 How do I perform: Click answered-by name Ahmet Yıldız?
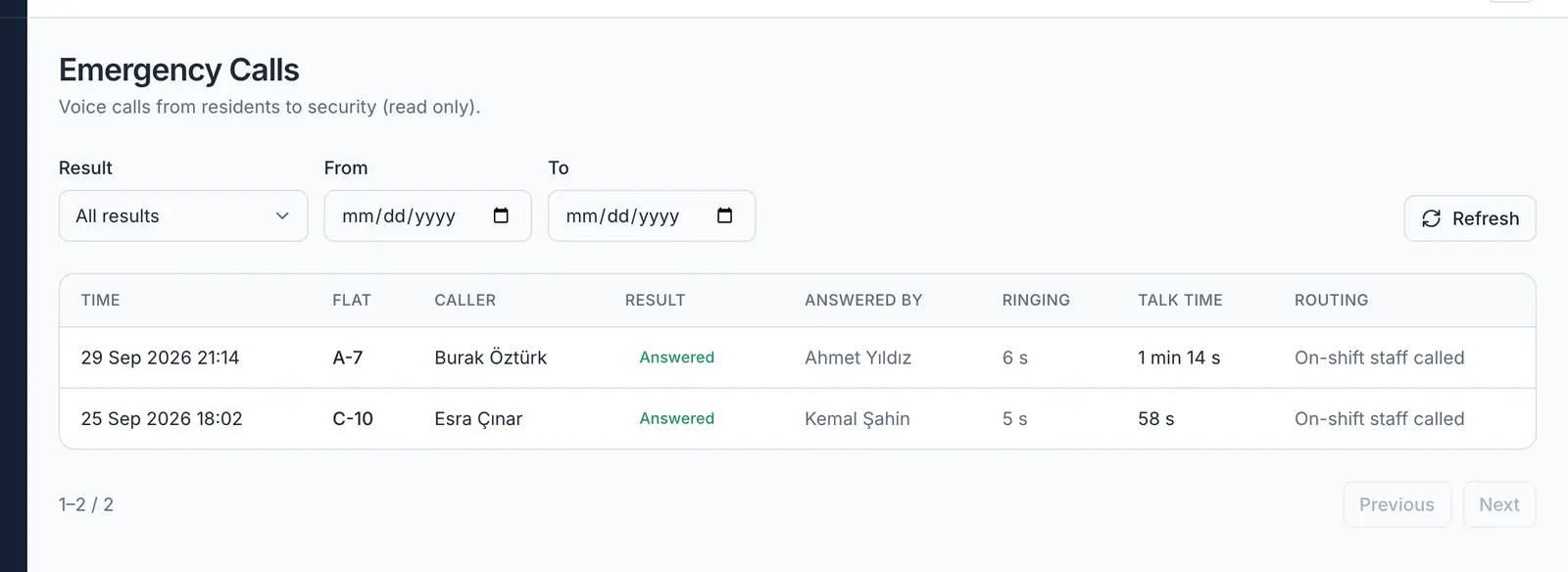(857, 357)
